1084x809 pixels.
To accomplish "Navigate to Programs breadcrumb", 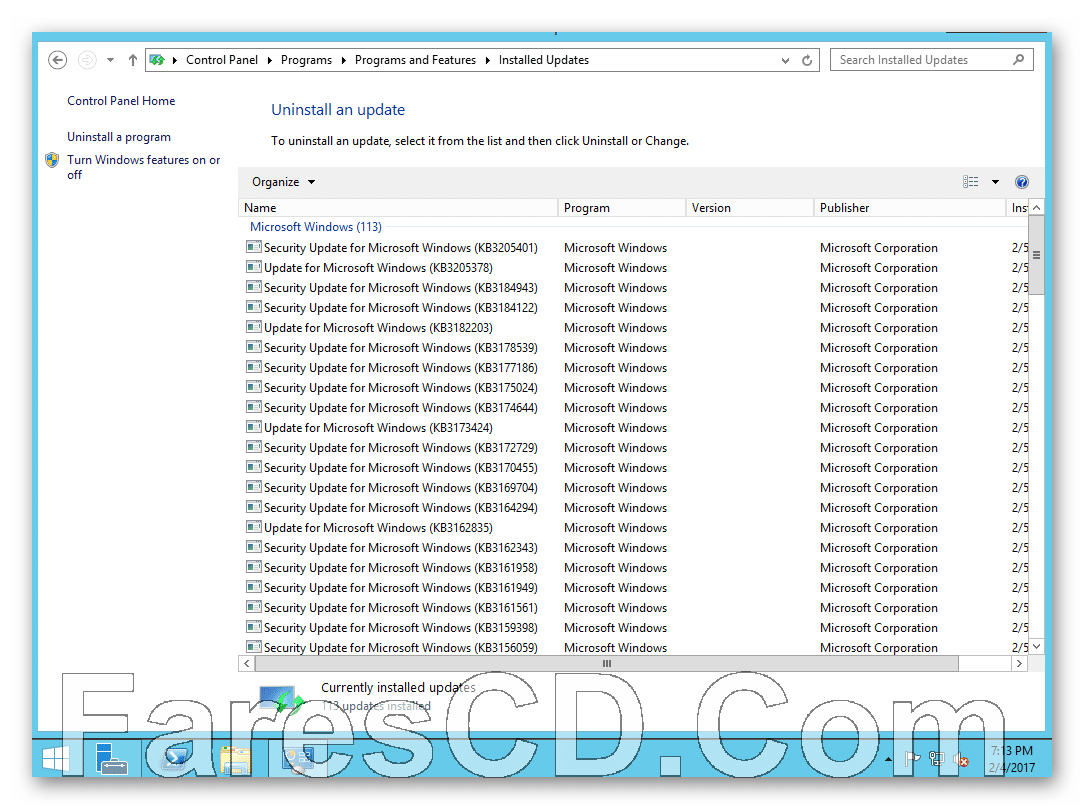I will pyautogui.click(x=306, y=60).
